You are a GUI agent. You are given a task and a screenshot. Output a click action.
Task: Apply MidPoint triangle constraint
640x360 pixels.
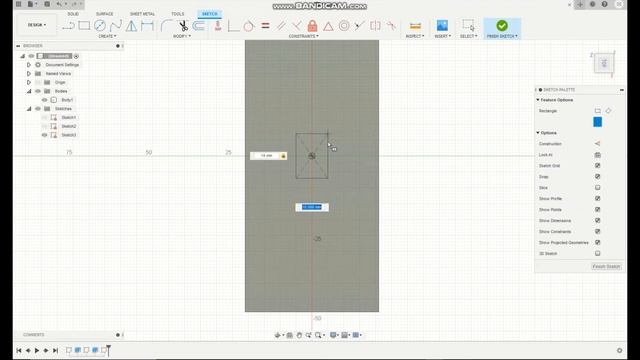tap(328, 26)
